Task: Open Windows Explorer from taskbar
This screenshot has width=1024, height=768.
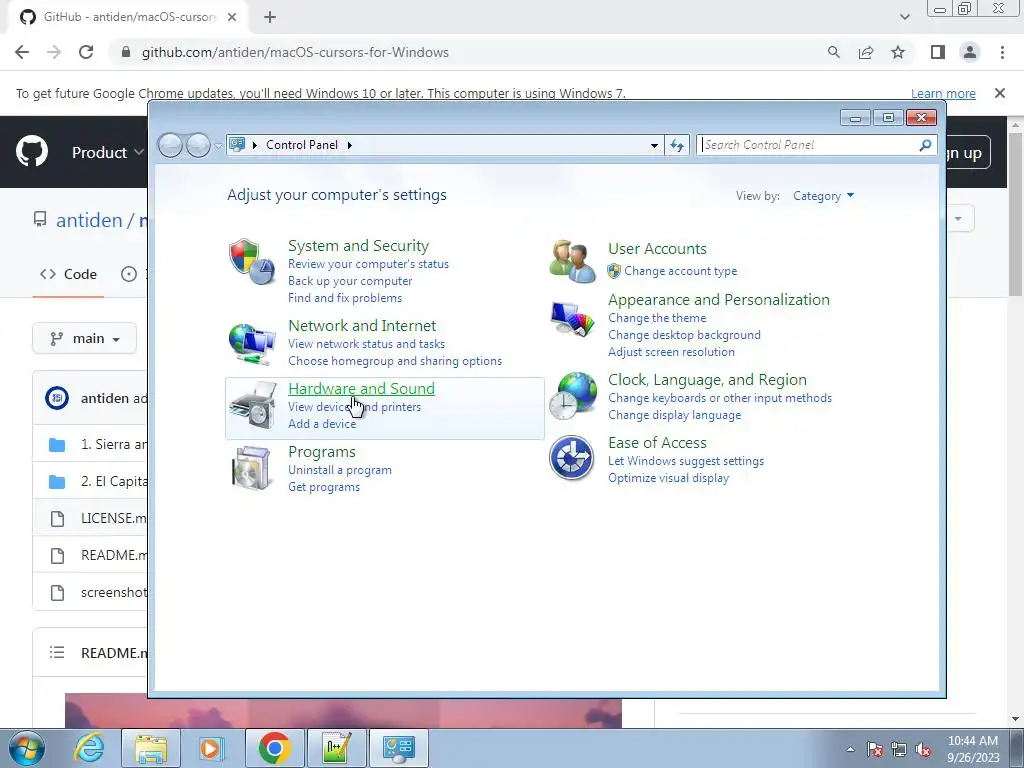Action: (x=151, y=748)
